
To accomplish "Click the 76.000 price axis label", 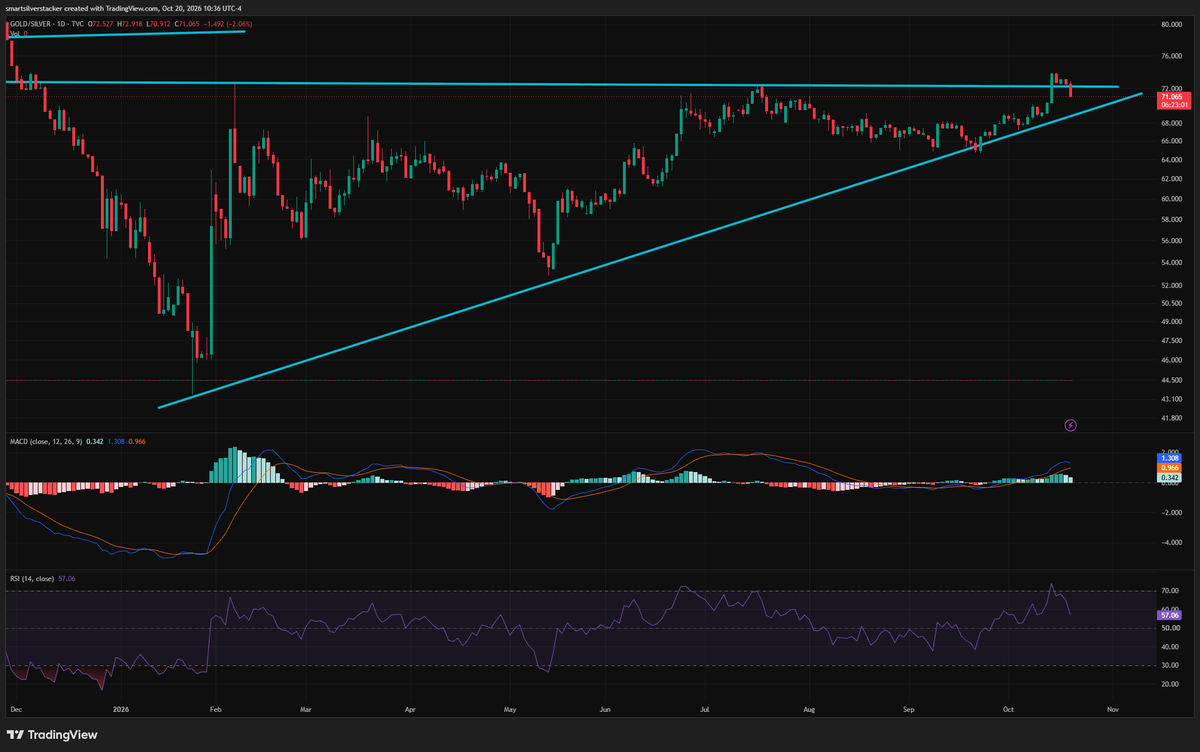I will point(1172,56).
